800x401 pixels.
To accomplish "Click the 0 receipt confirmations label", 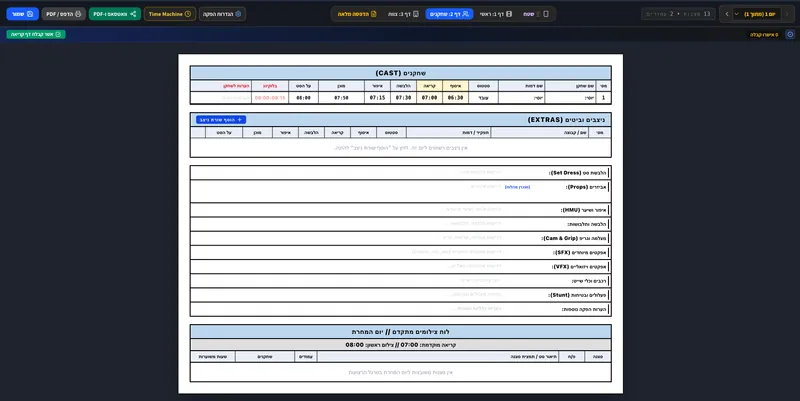I will click(764, 35).
